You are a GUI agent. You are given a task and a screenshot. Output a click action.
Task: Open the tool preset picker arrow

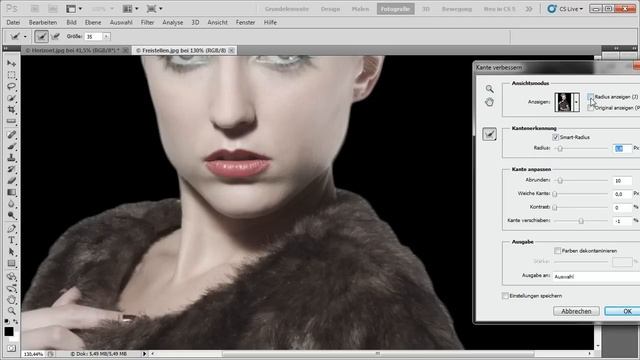(25, 36)
